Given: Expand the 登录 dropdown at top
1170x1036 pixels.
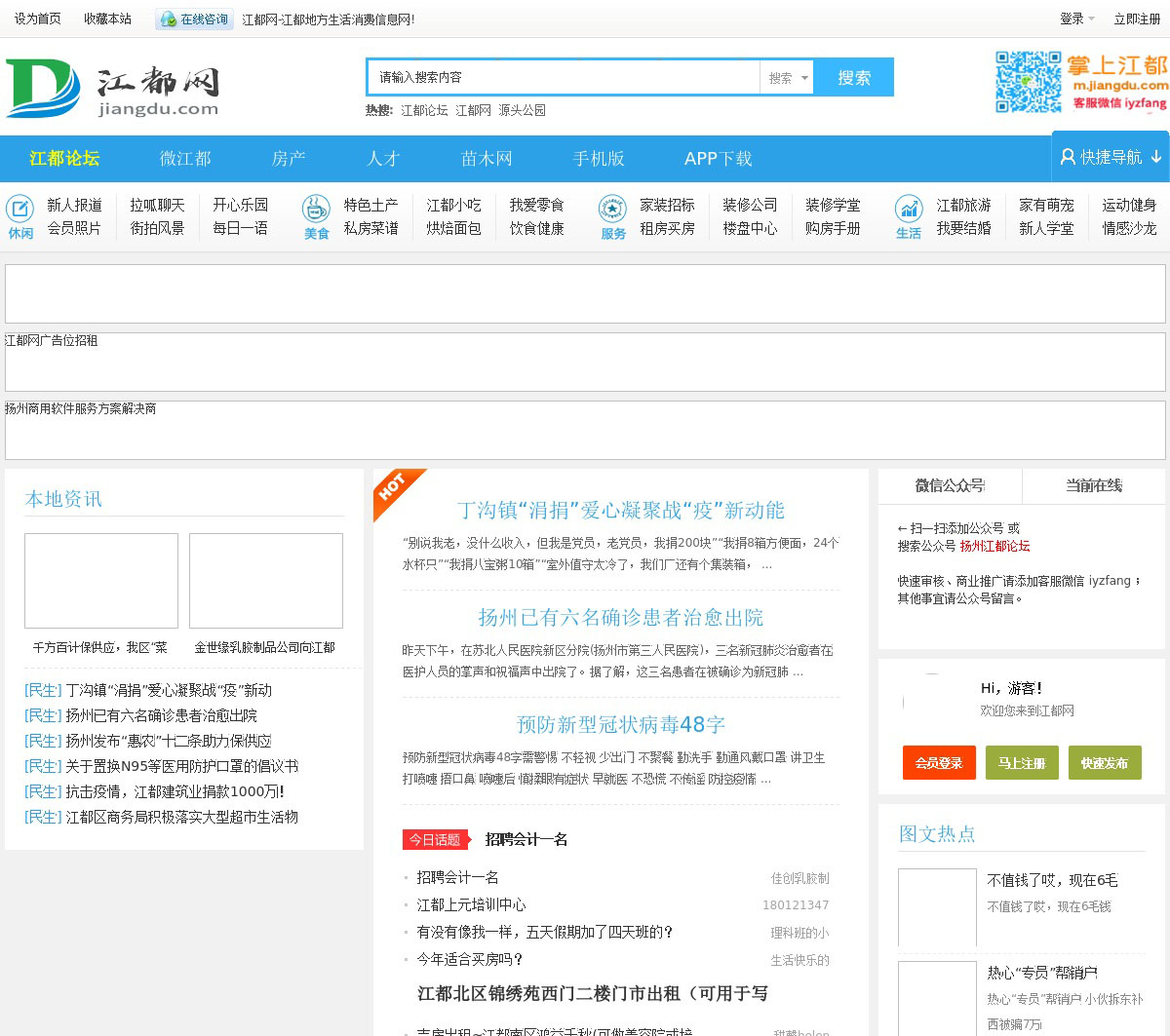Looking at the screenshot, I should tap(1077, 19).
